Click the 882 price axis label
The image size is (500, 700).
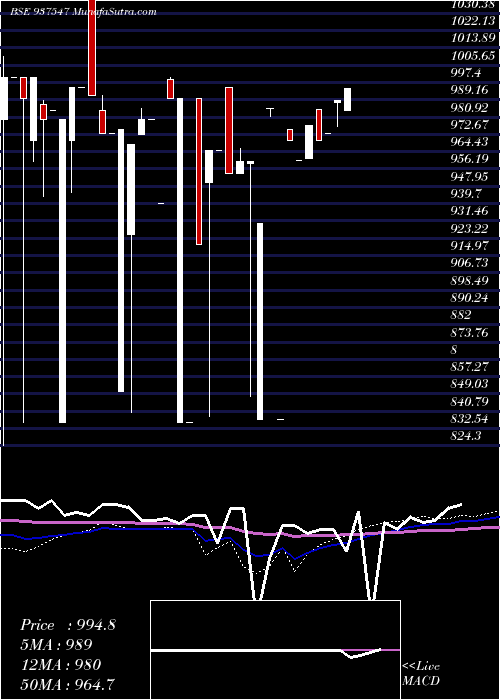click(461, 315)
